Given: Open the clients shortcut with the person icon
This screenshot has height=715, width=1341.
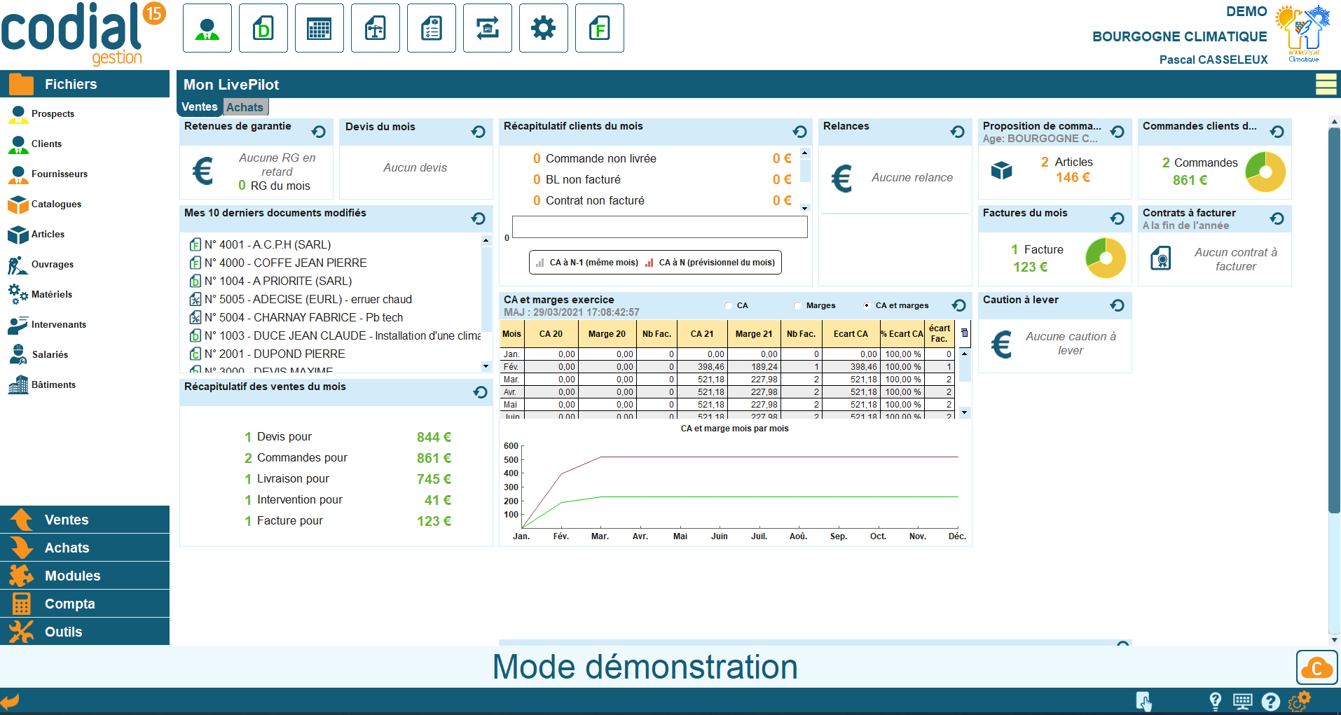Looking at the screenshot, I should 208,28.
